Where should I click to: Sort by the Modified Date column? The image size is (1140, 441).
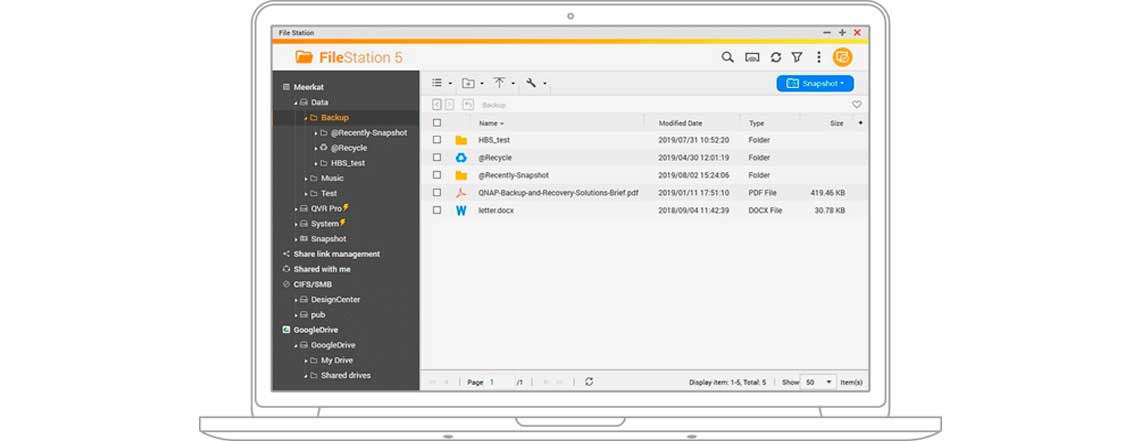pyautogui.click(x=680, y=123)
